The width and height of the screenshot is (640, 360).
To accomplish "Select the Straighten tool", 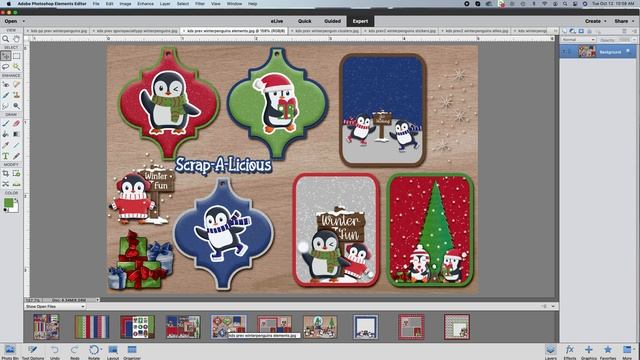I will (x=16, y=184).
